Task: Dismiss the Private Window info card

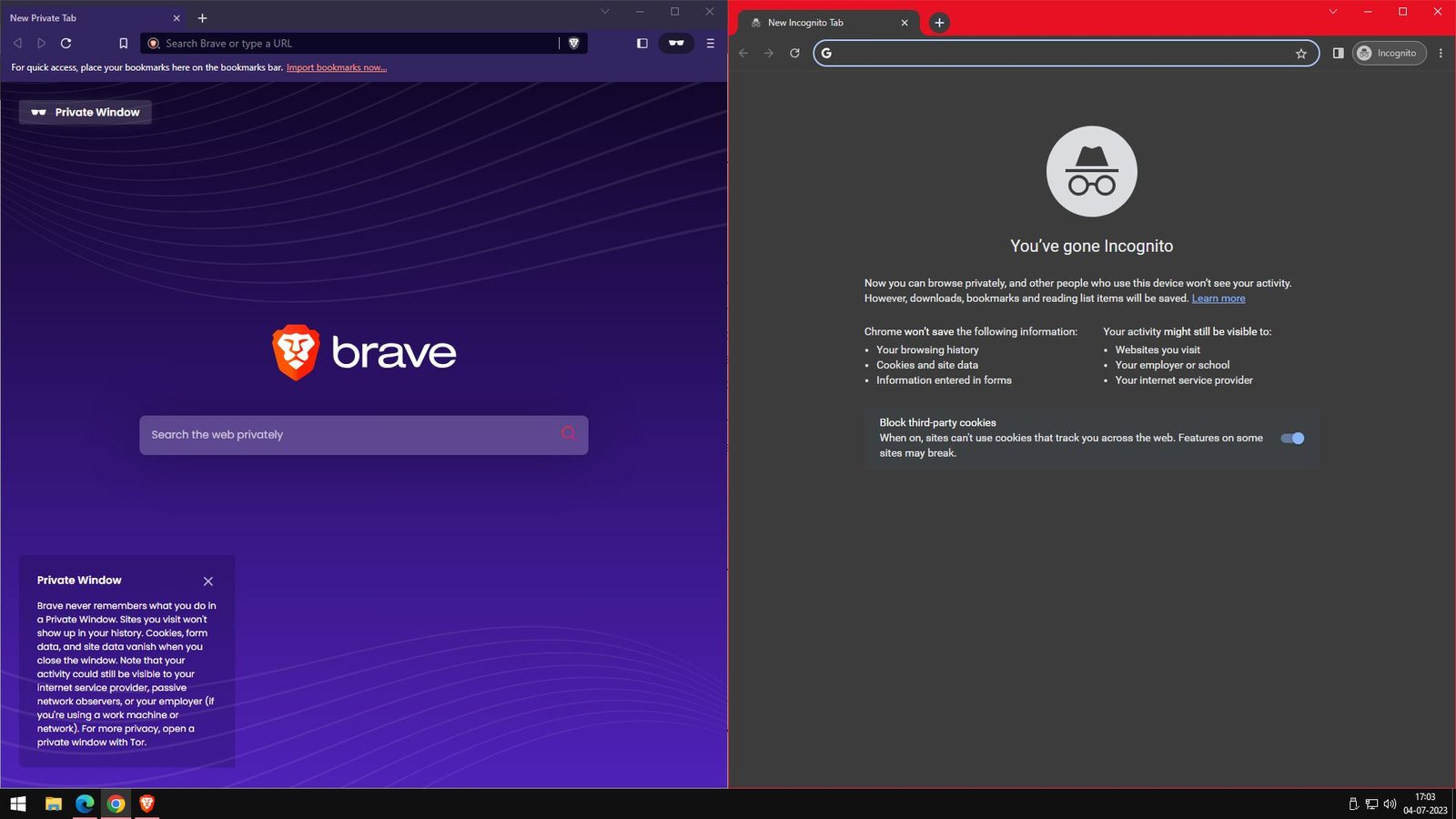Action: click(208, 581)
